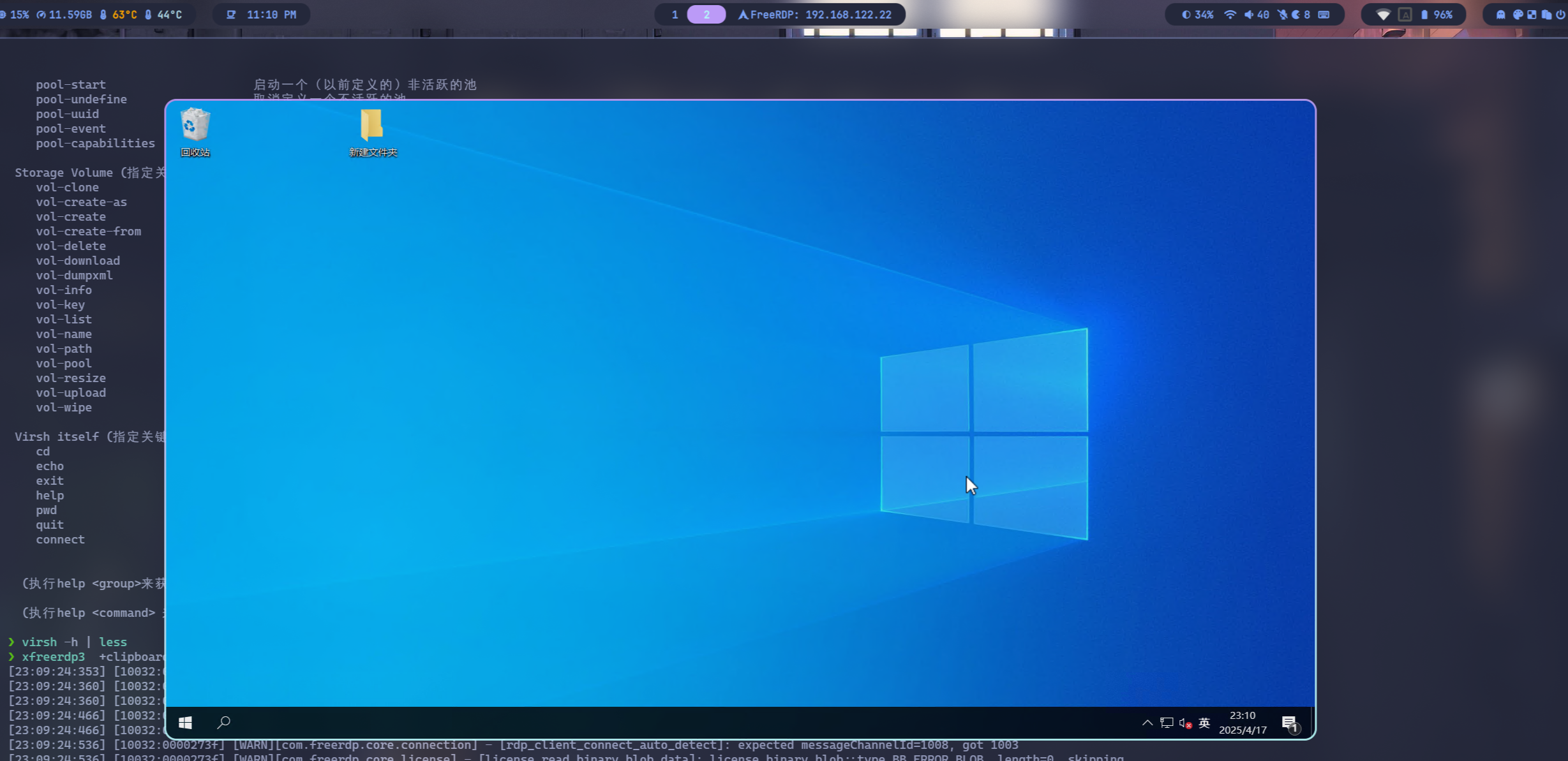Click the volume 40 indicator

(1257, 15)
